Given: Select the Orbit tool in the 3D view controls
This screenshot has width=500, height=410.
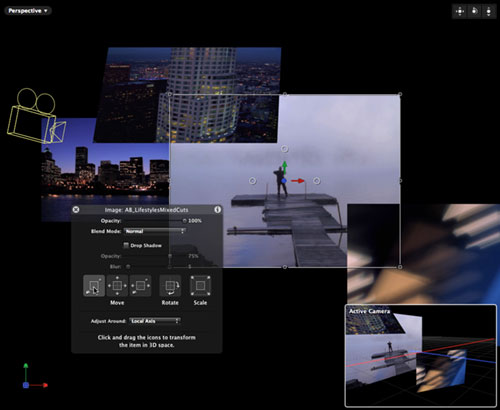Looking at the screenshot, I should click(474, 11).
